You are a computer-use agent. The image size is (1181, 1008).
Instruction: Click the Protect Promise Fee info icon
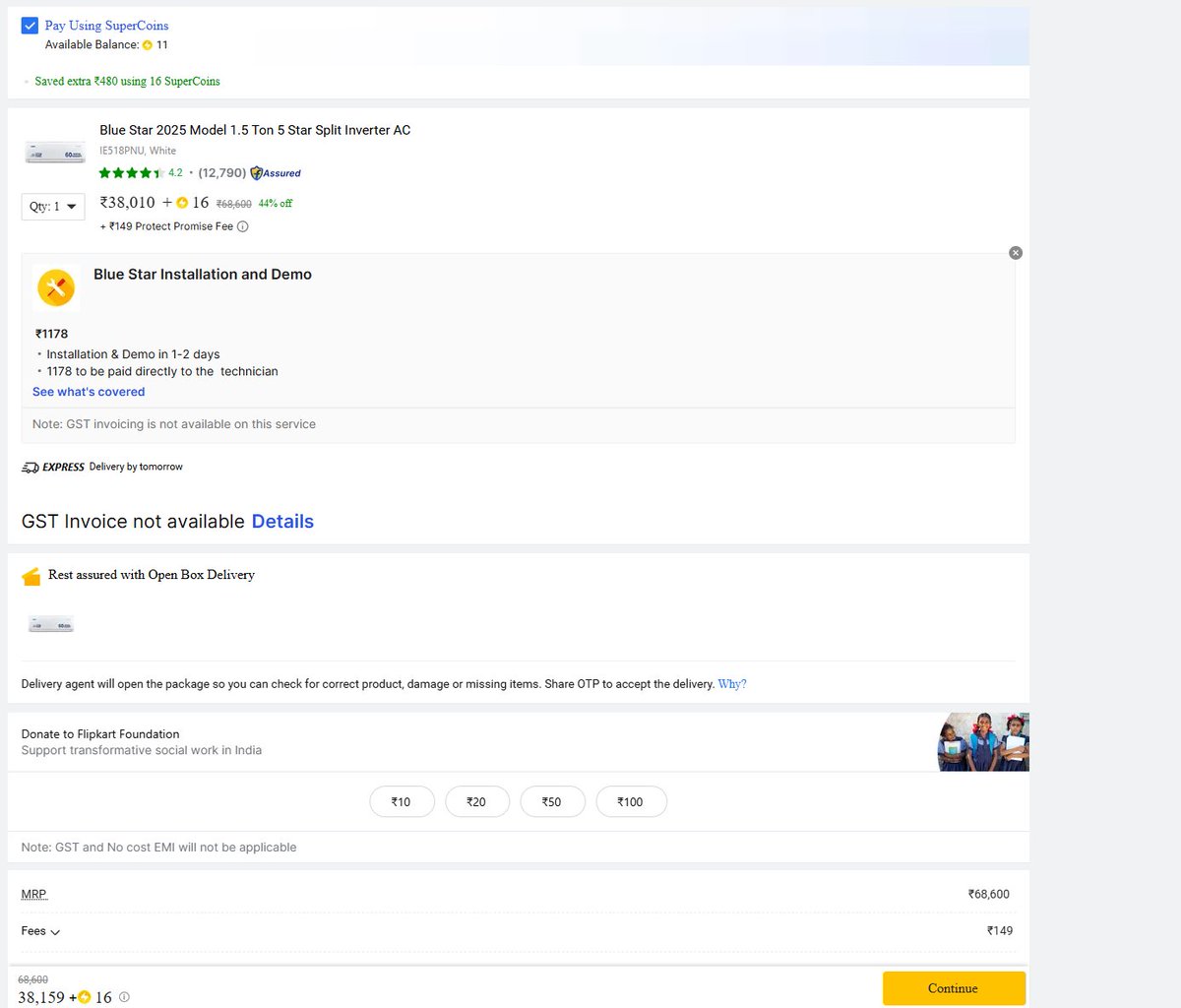[x=243, y=226]
